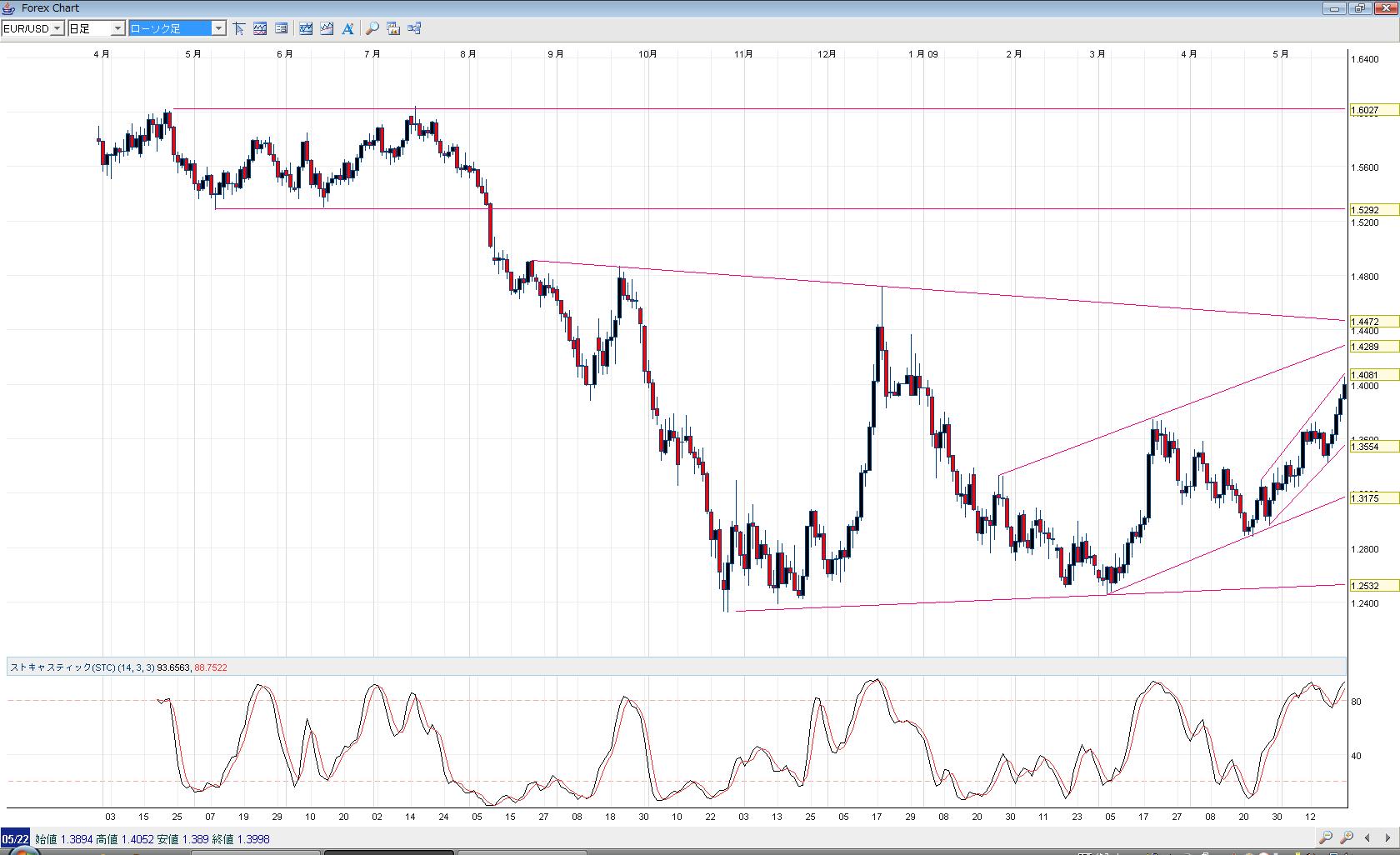This screenshot has height=855, width=1400.
Task: Zoom out using bottom minus magnifier
Action: coord(1326,837)
